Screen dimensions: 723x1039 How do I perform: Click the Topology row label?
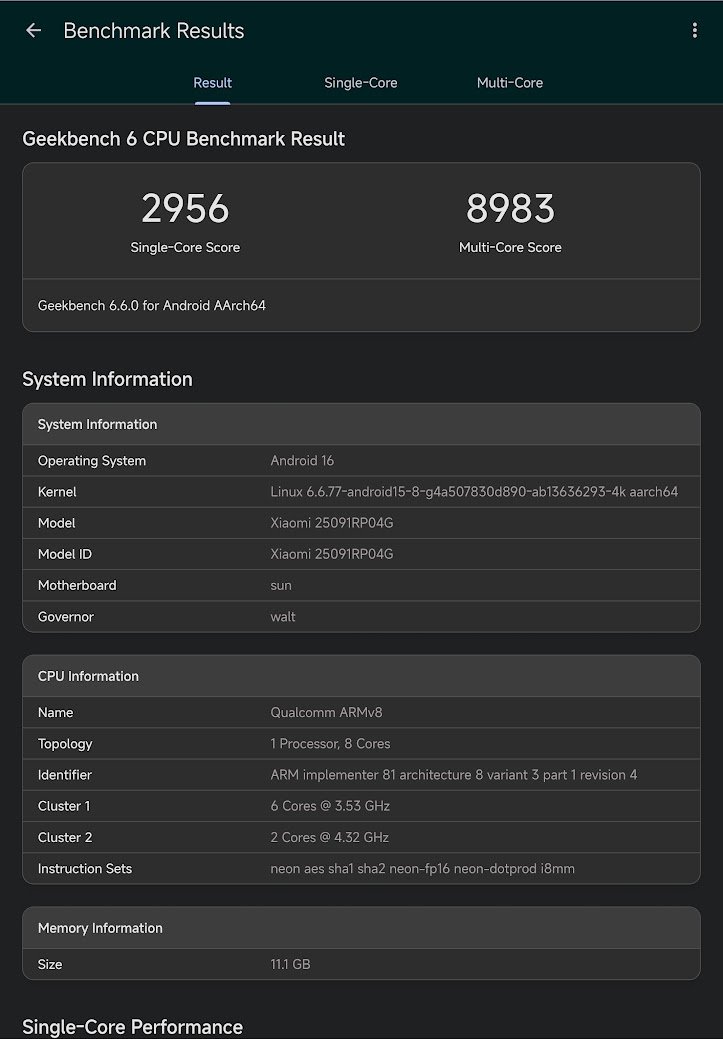point(65,743)
